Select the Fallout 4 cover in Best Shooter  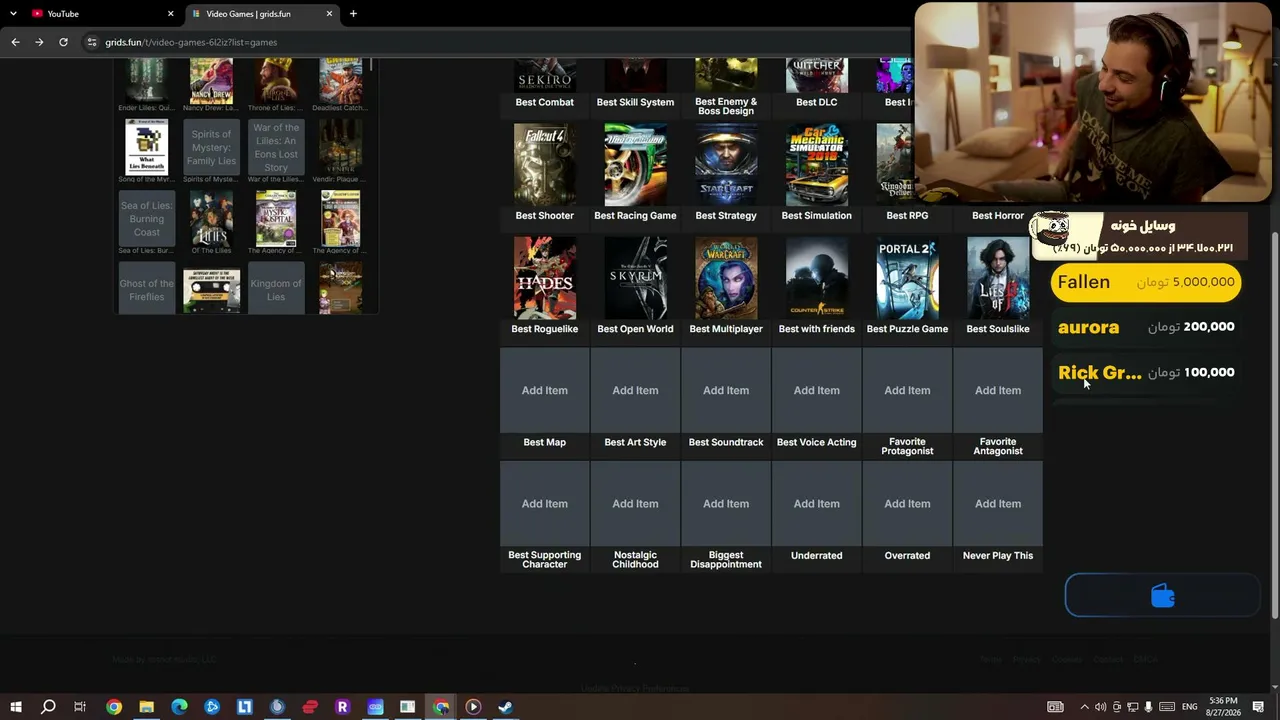544,165
